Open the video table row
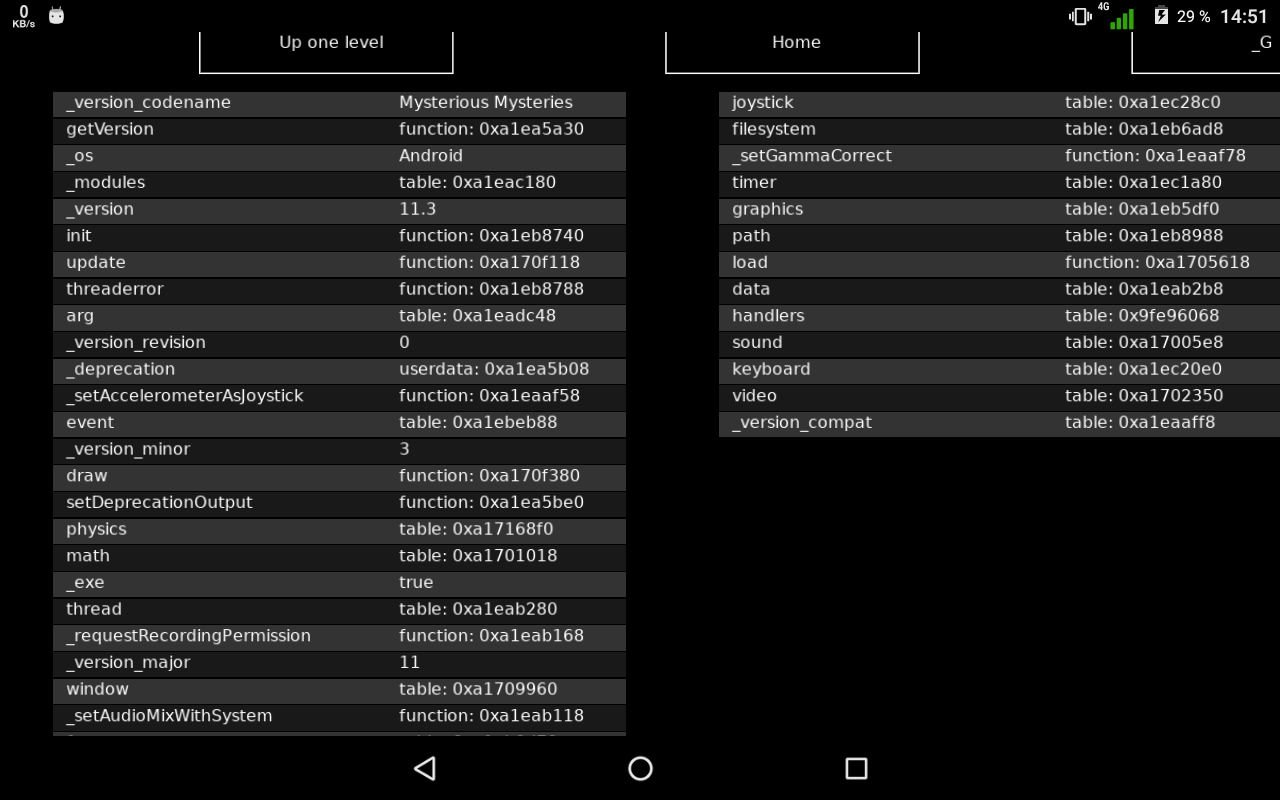 pyautogui.click(x=999, y=396)
